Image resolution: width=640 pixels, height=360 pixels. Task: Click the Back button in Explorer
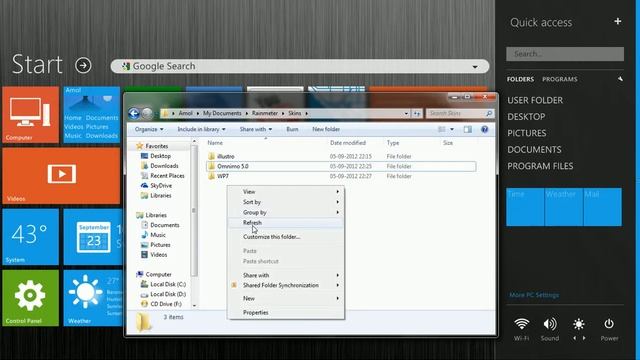[x=134, y=113]
